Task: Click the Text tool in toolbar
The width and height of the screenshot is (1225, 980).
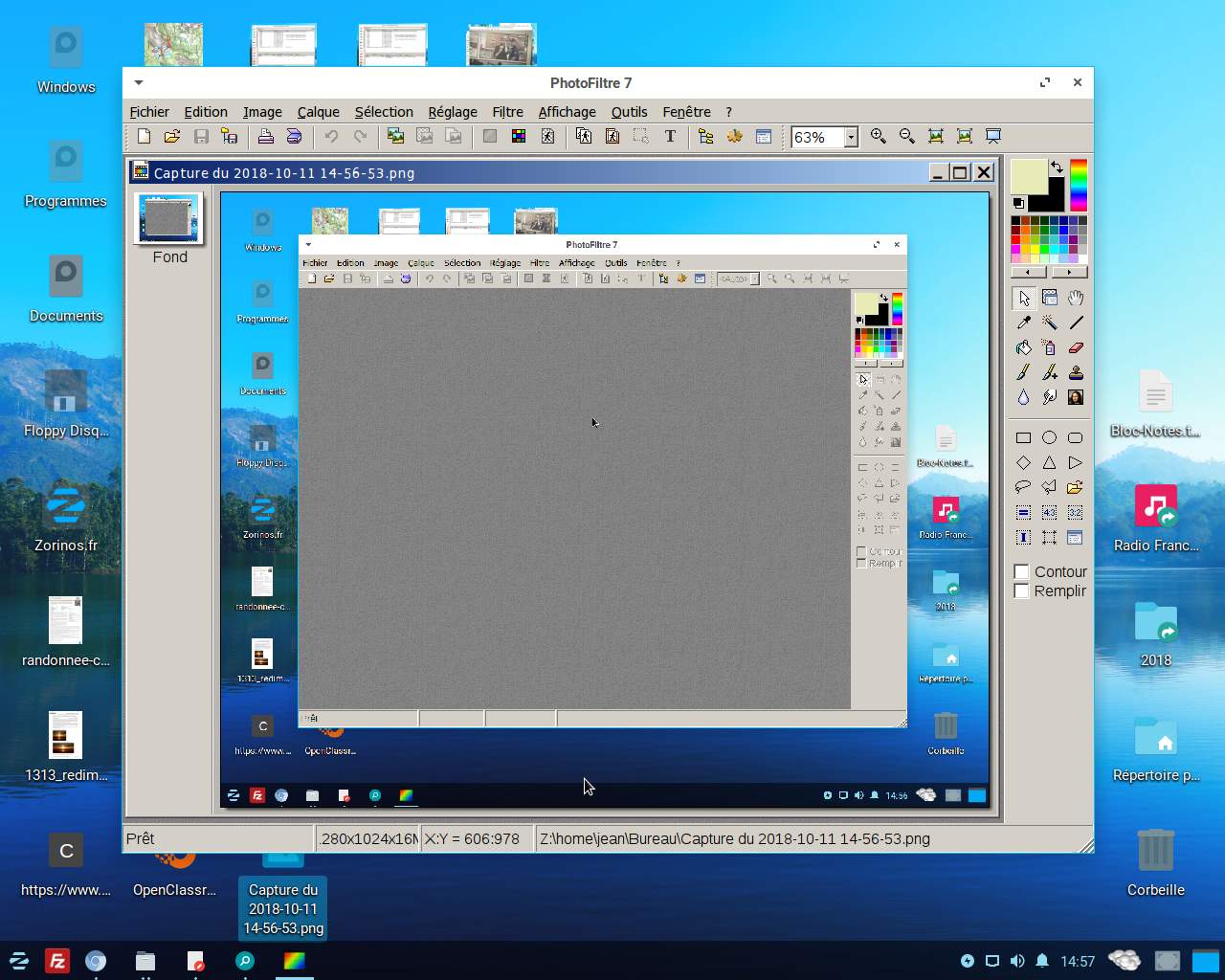Action: click(x=670, y=137)
